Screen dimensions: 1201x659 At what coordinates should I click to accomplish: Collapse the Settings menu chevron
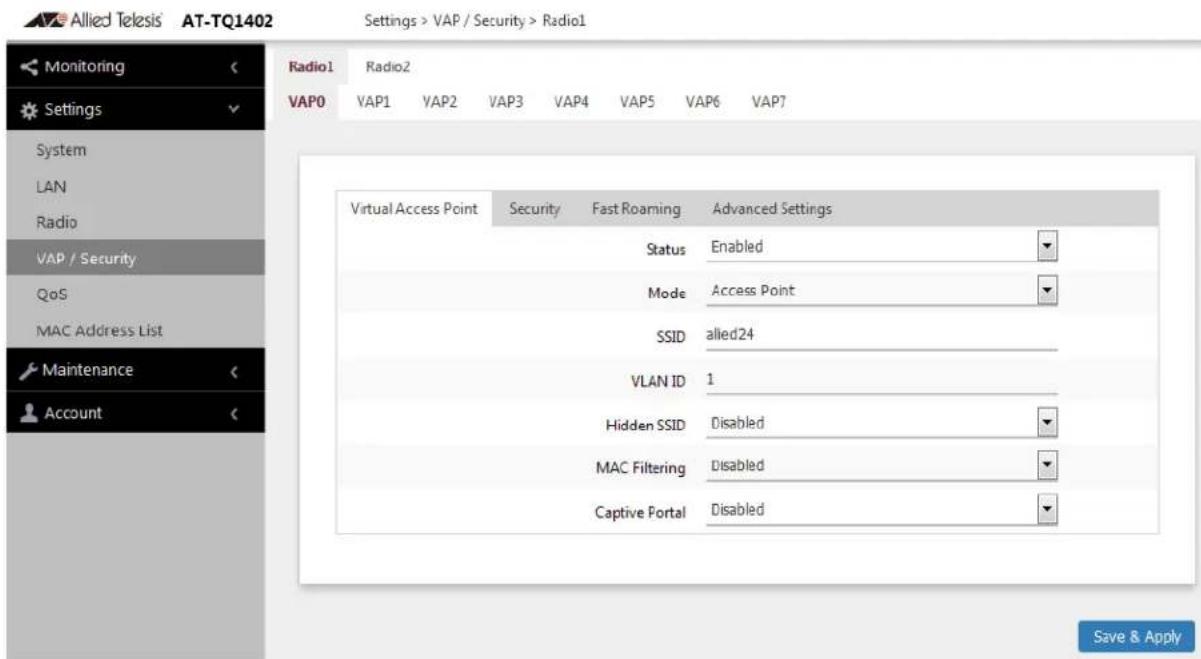pos(234,108)
